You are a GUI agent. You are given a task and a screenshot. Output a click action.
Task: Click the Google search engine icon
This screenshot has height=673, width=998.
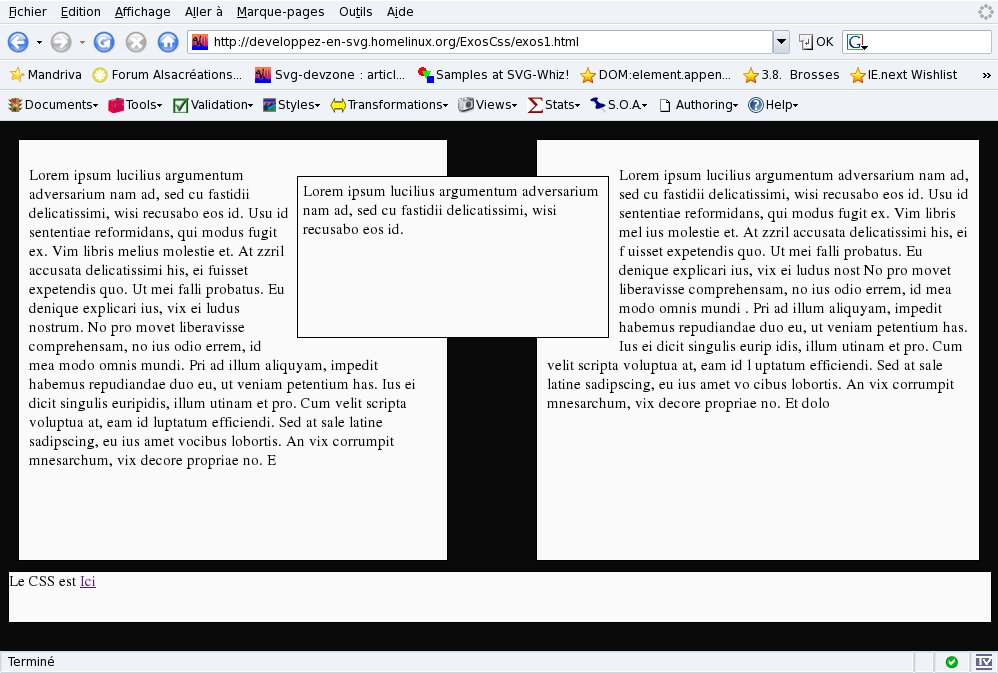click(856, 42)
